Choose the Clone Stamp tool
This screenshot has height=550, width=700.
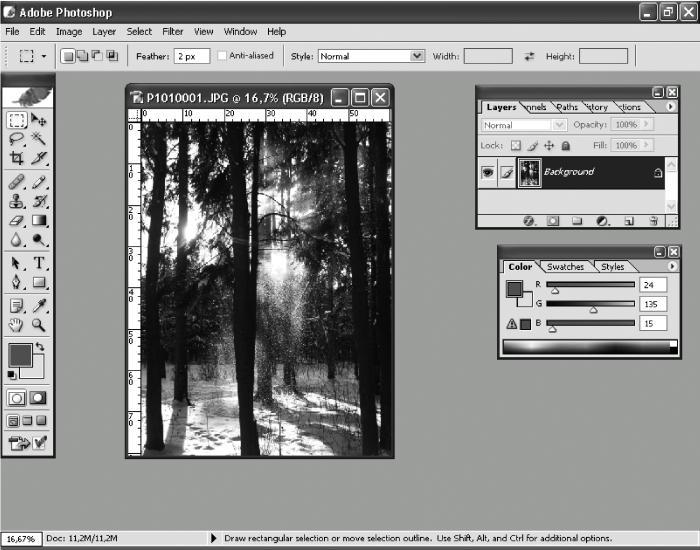[17, 201]
